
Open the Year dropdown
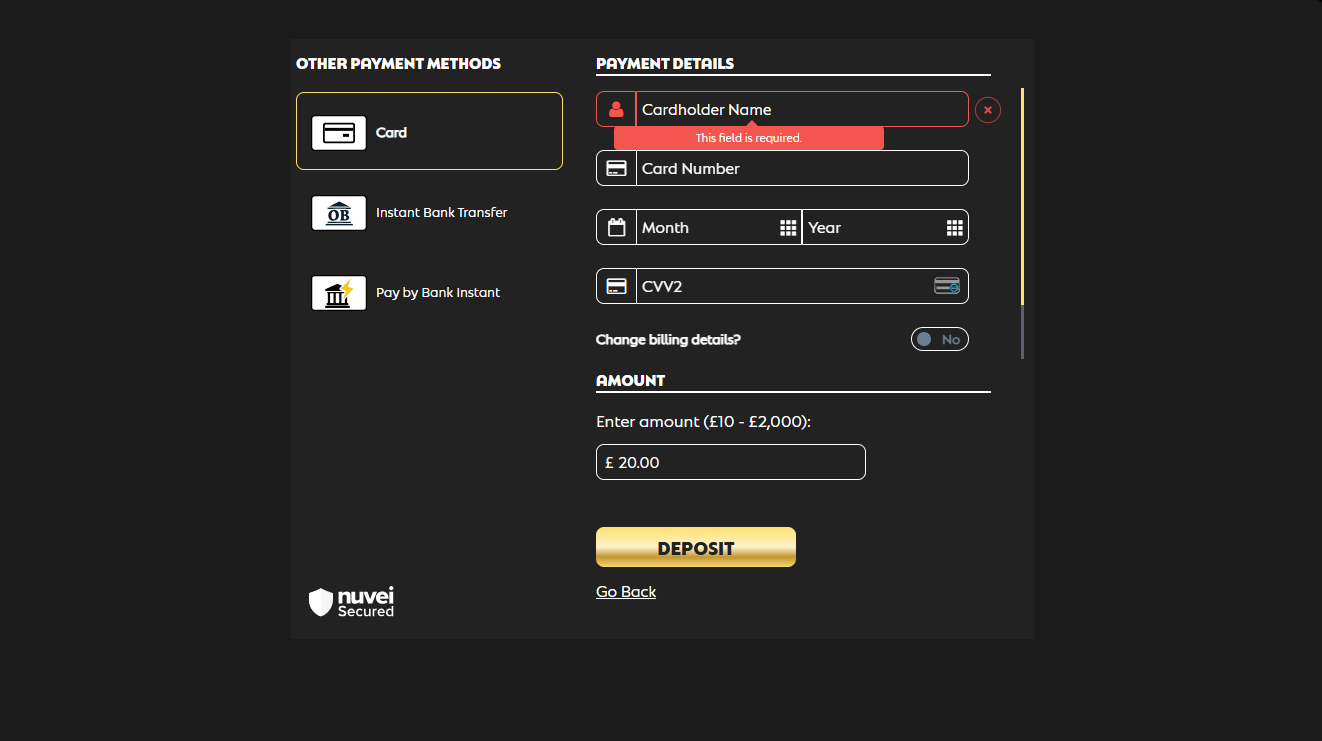tap(875, 227)
